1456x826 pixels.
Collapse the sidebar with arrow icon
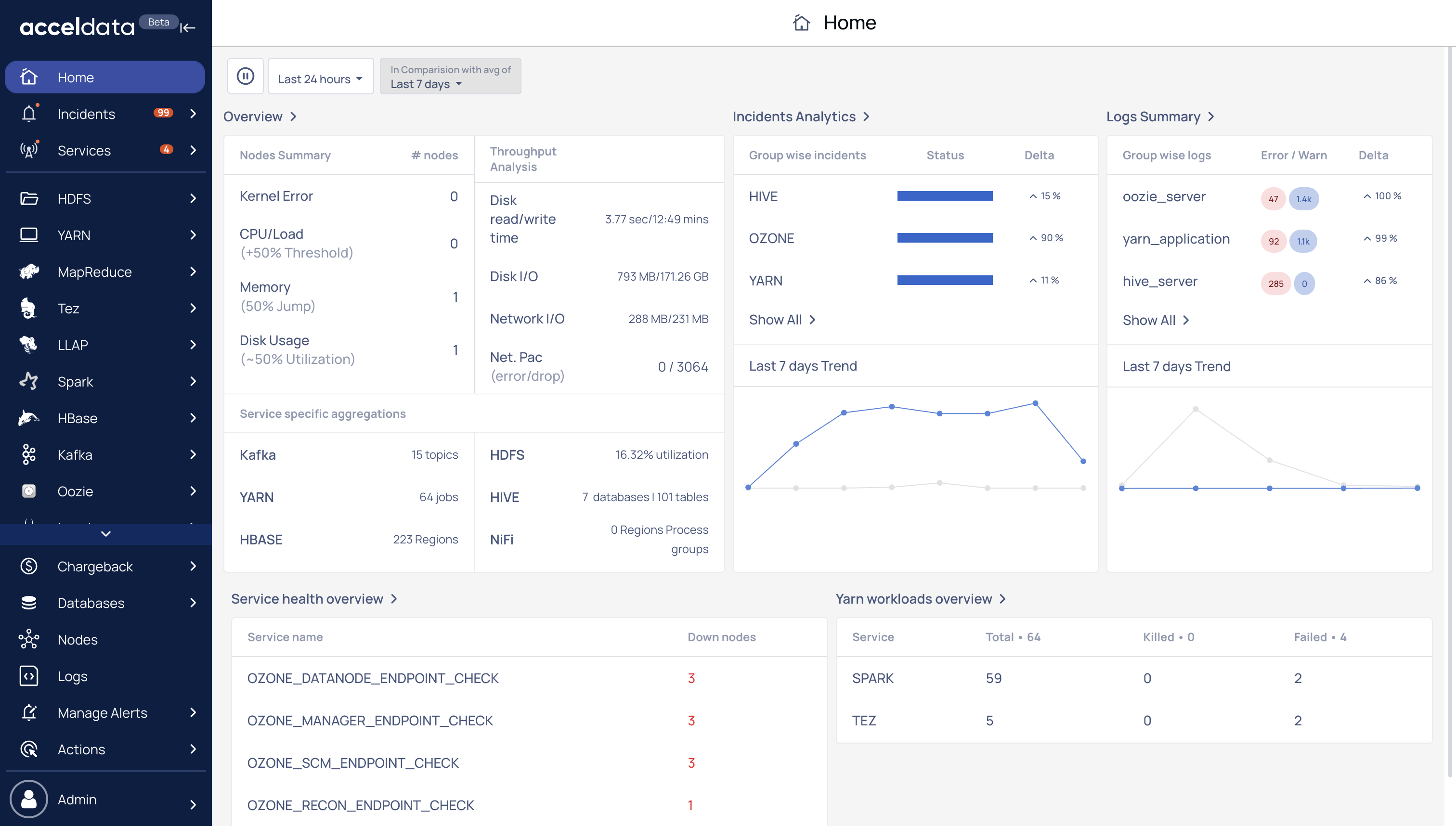[188, 27]
